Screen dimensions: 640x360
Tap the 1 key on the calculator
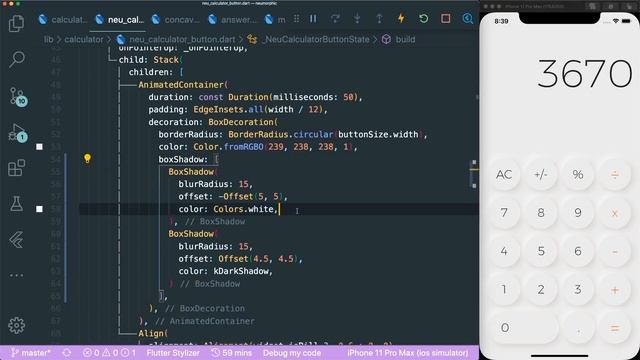pyautogui.click(x=504, y=289)
